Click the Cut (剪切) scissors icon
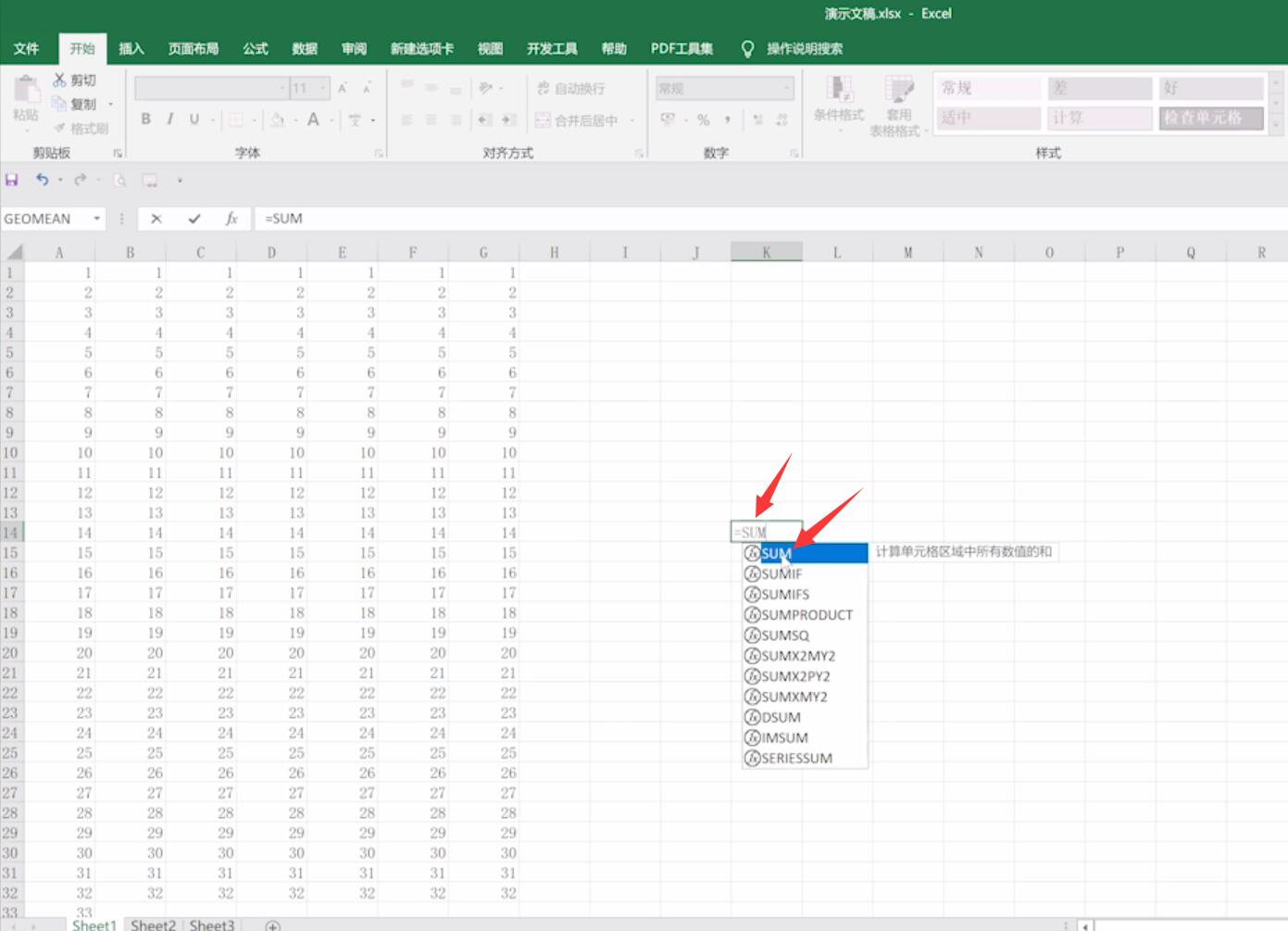Screen dimensions: 1288x931 point(60,81)
